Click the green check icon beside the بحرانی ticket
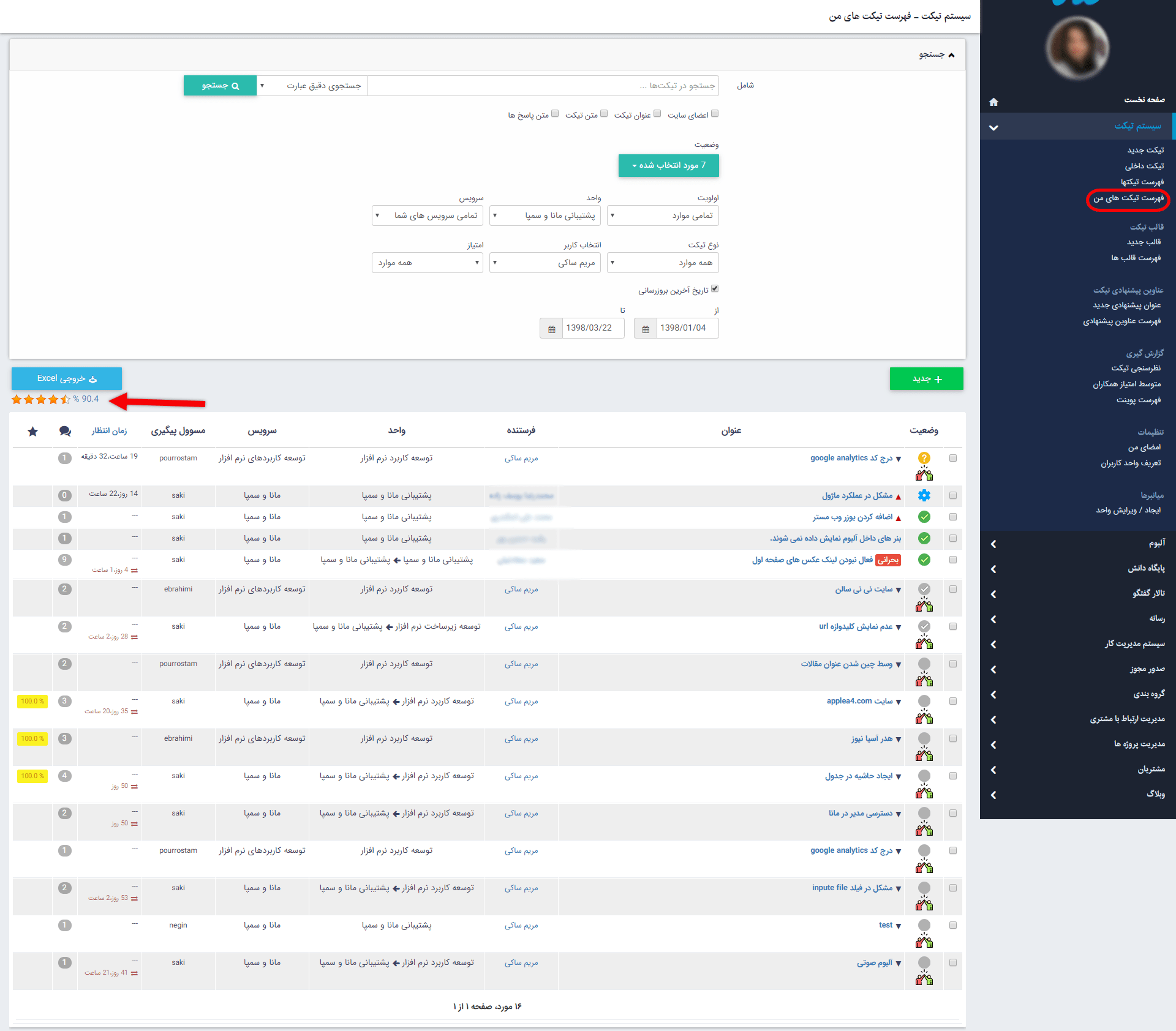Viewport: 1176px width, 1031px height. (924, 560)
